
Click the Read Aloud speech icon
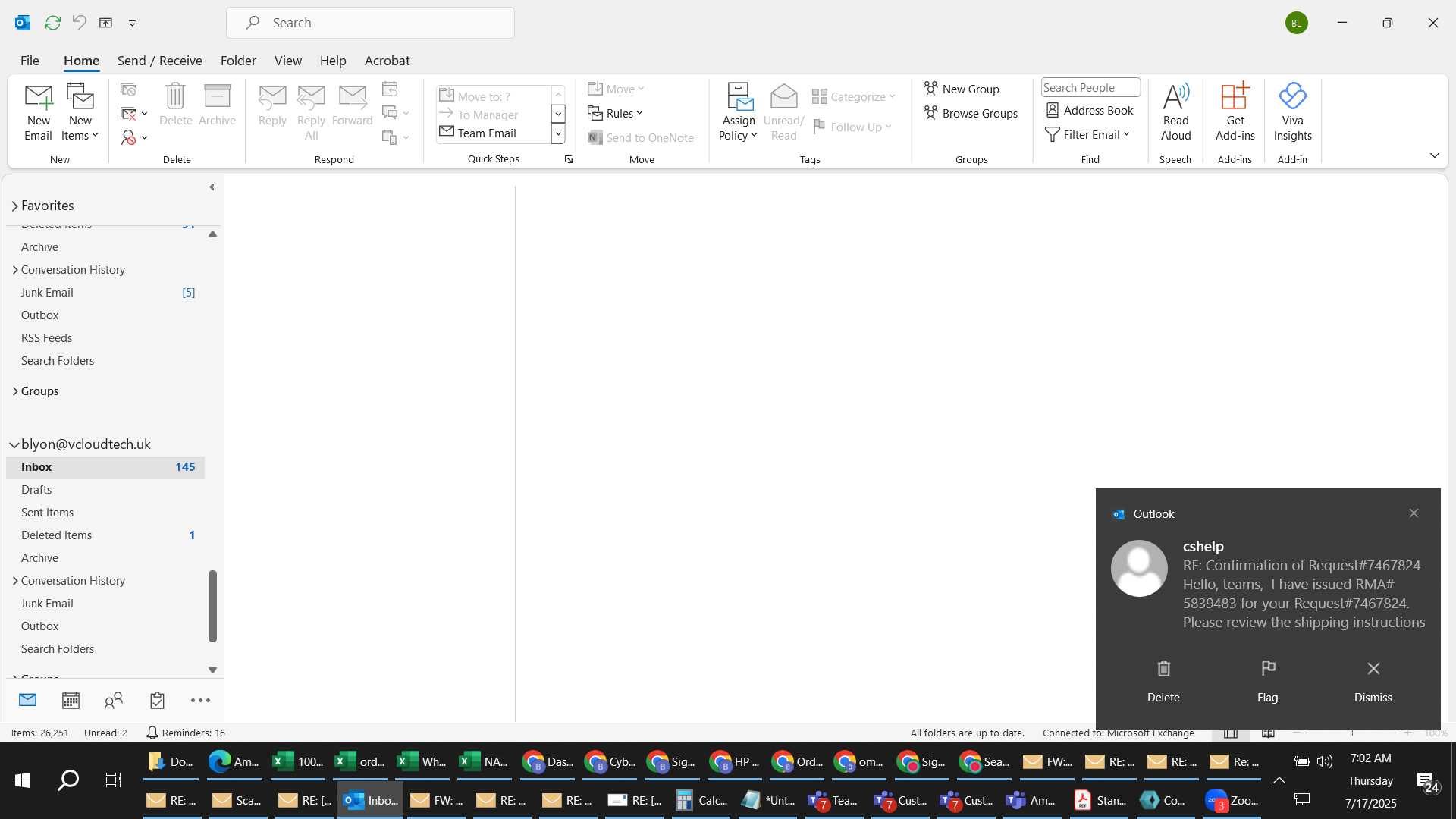1175,111
